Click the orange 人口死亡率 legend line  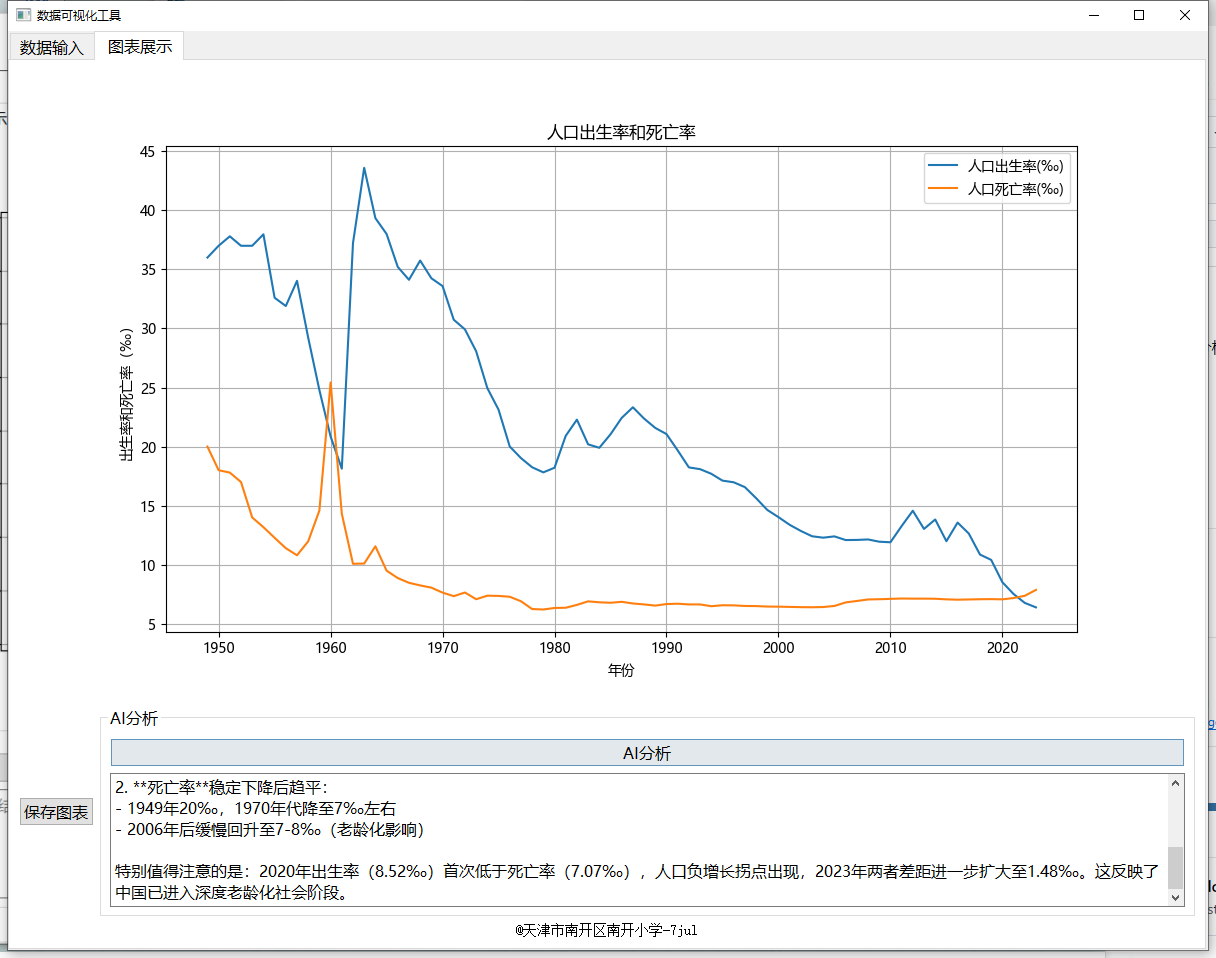(x=945, y=189)
